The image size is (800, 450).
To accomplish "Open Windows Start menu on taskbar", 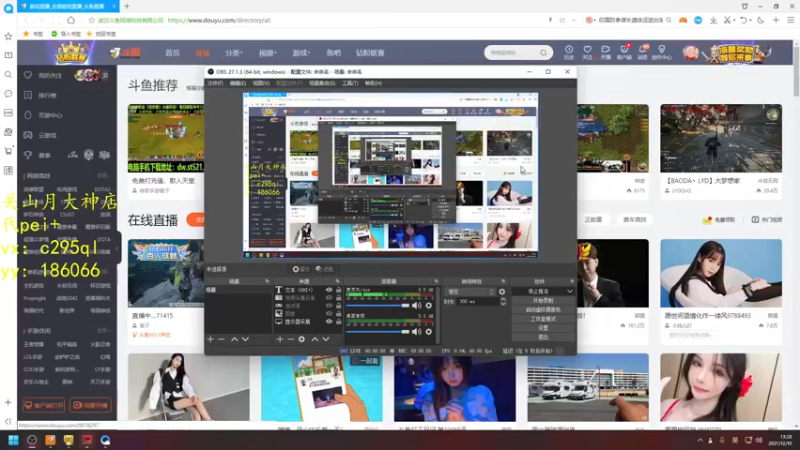I will (x=13, y=440).
